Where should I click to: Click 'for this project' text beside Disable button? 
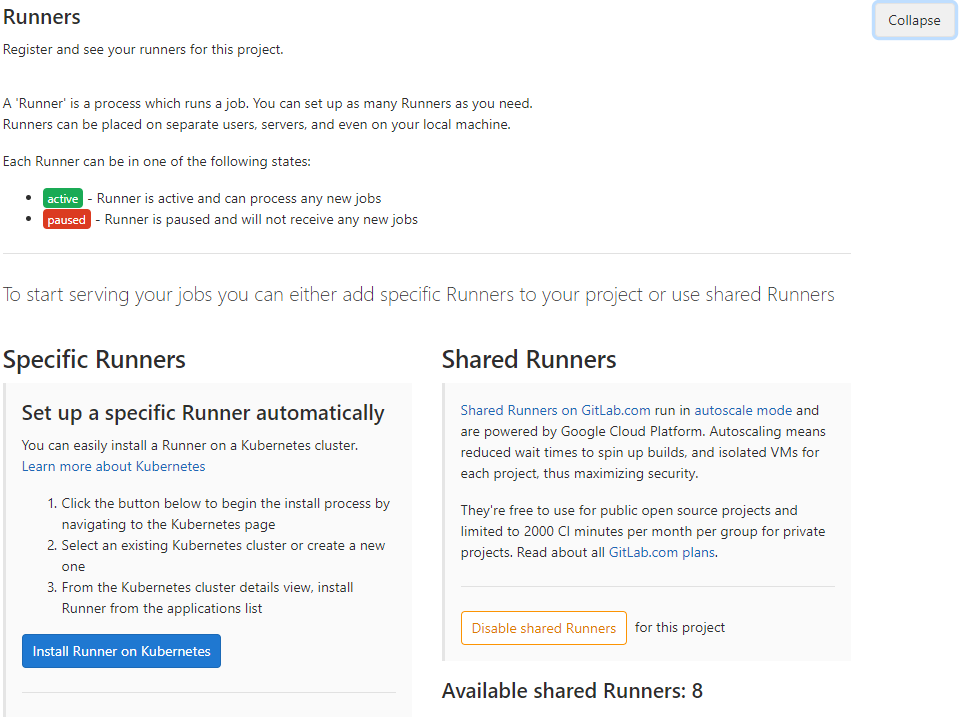click(679, 627)
